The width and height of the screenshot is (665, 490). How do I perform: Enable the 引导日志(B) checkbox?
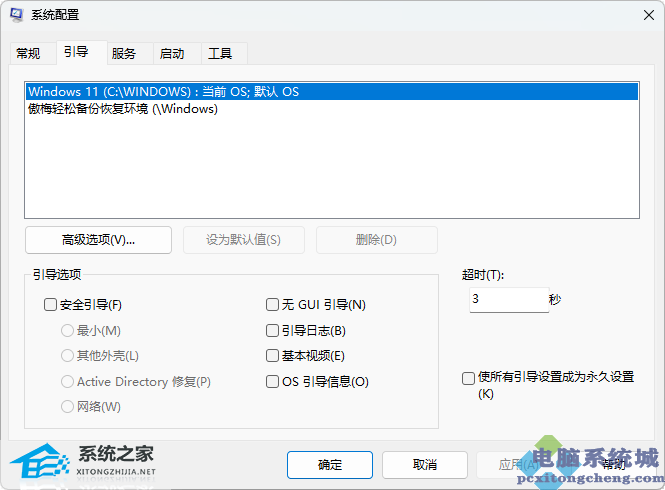click(272, 330)
